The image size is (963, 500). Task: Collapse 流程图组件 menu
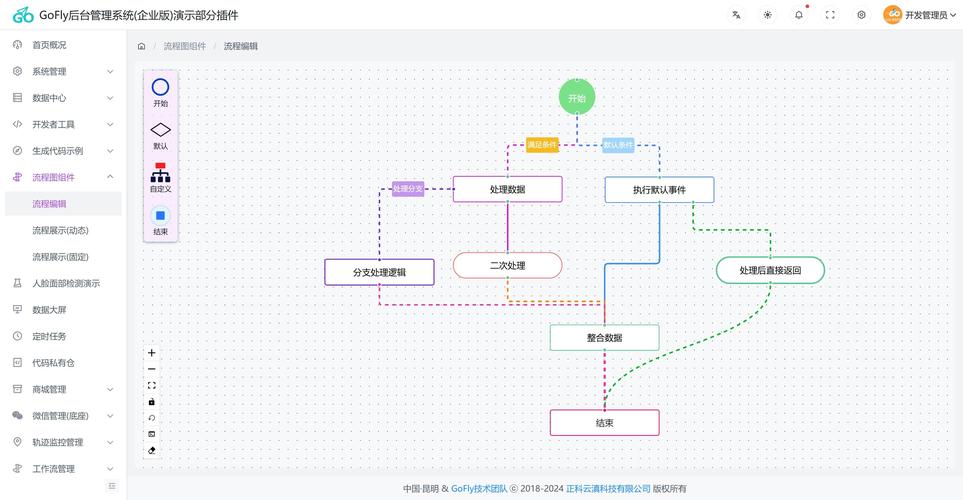(x=63, y=177)
